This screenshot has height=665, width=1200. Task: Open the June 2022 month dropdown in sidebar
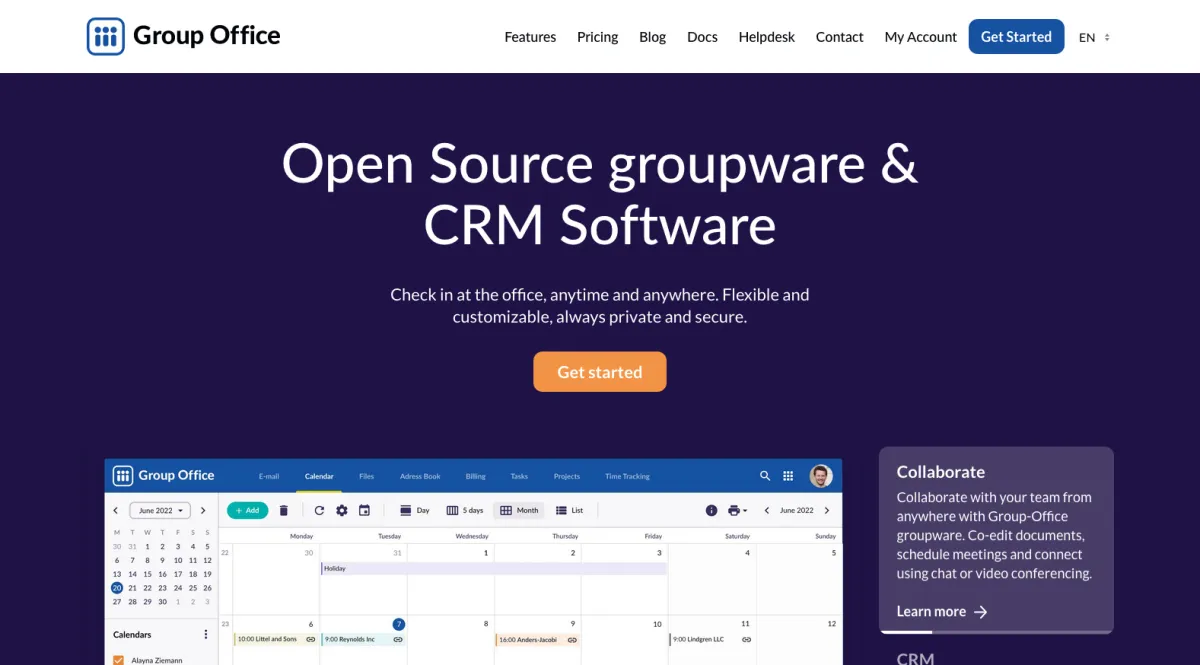point(160,510)
